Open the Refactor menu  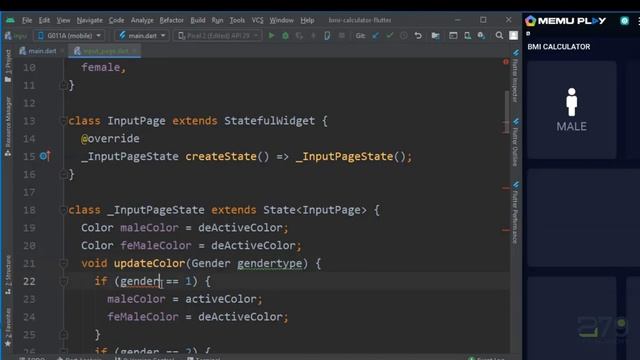[171, 20]
